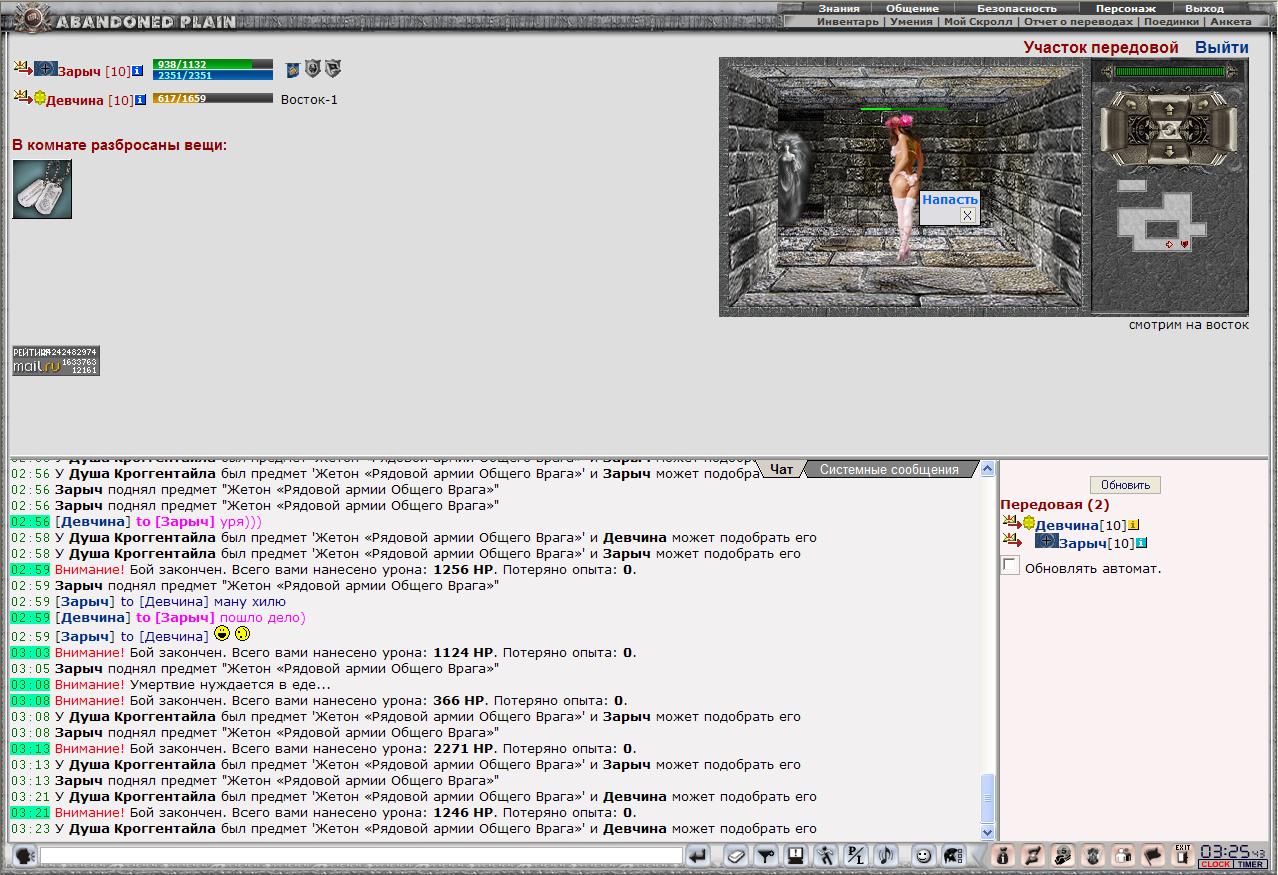The width and height of the screenshot is (1278, 875).
Task: Pick up the dog tags item thumbnail
Action: 42,189
